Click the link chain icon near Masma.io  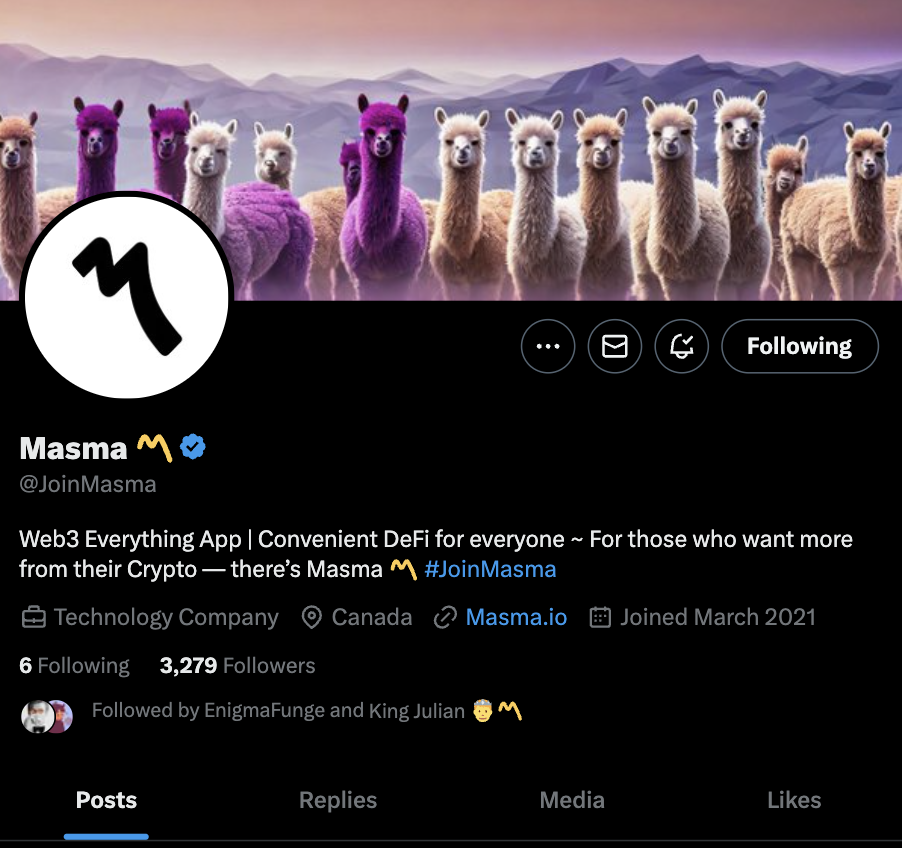pos(445,617)
